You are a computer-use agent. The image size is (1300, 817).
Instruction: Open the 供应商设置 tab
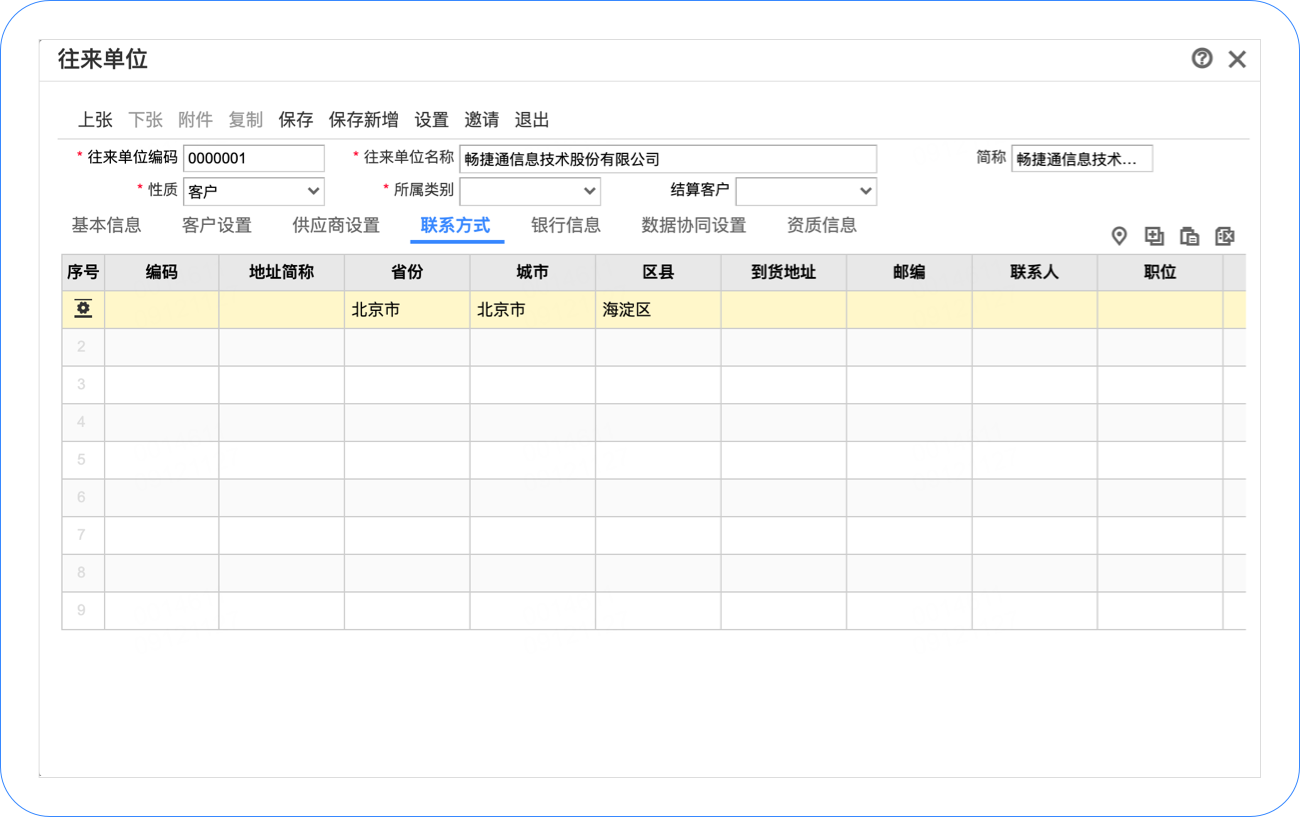point(336,225)
